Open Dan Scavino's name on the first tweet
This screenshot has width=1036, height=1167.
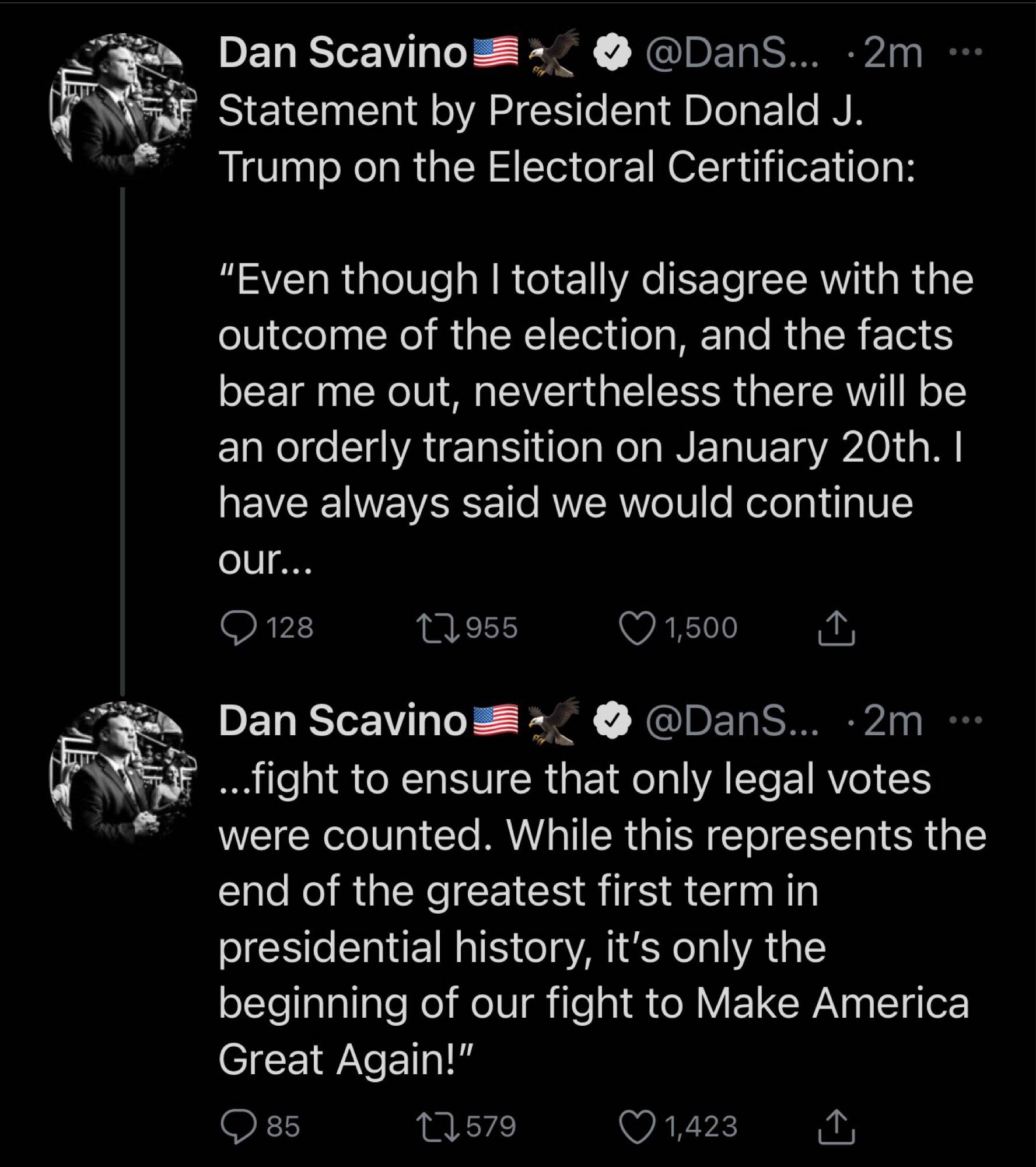342,53
